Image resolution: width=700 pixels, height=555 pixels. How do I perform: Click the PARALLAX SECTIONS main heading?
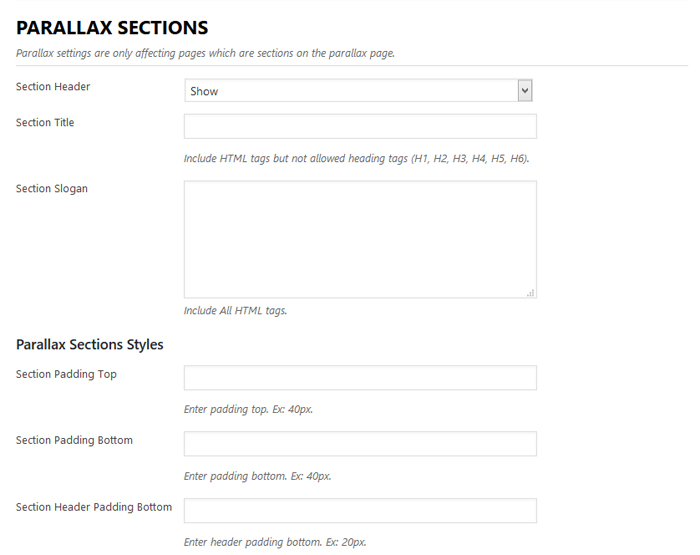[x=112, y=28]
